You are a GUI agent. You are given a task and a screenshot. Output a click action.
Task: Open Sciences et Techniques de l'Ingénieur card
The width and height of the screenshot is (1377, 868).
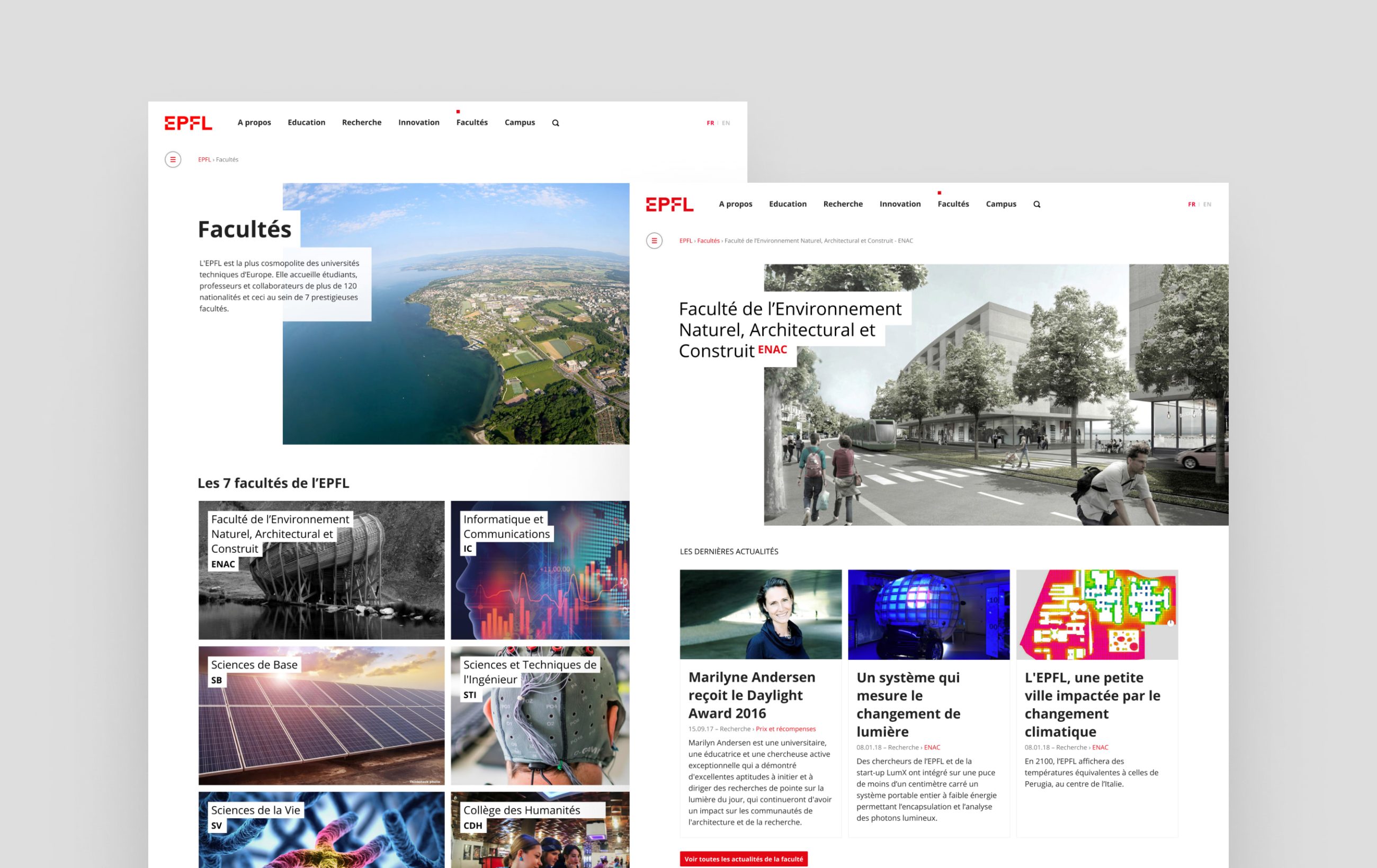click(x=540, y=715)
